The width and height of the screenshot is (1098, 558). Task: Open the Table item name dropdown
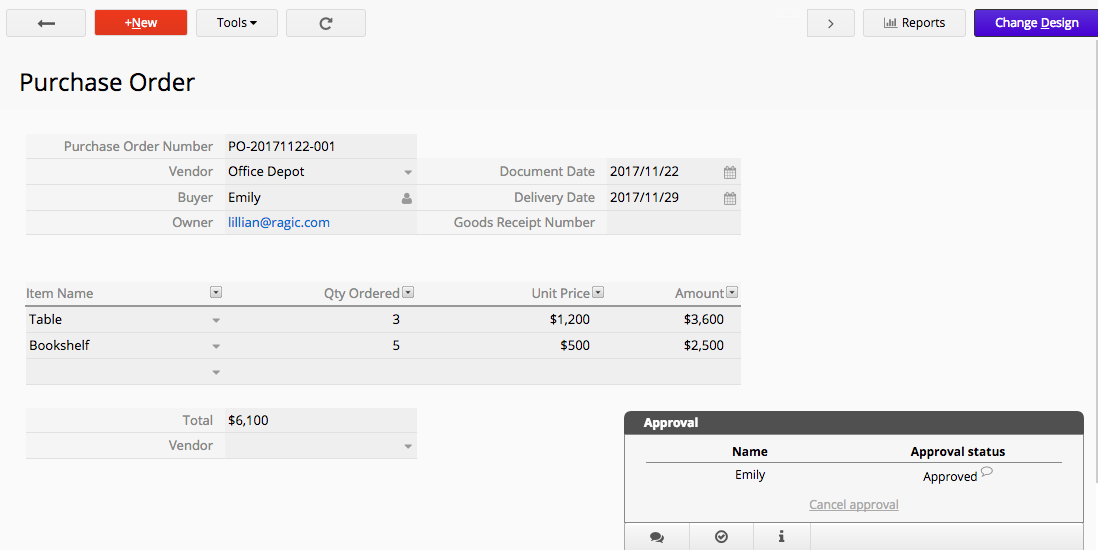[216, 320]
